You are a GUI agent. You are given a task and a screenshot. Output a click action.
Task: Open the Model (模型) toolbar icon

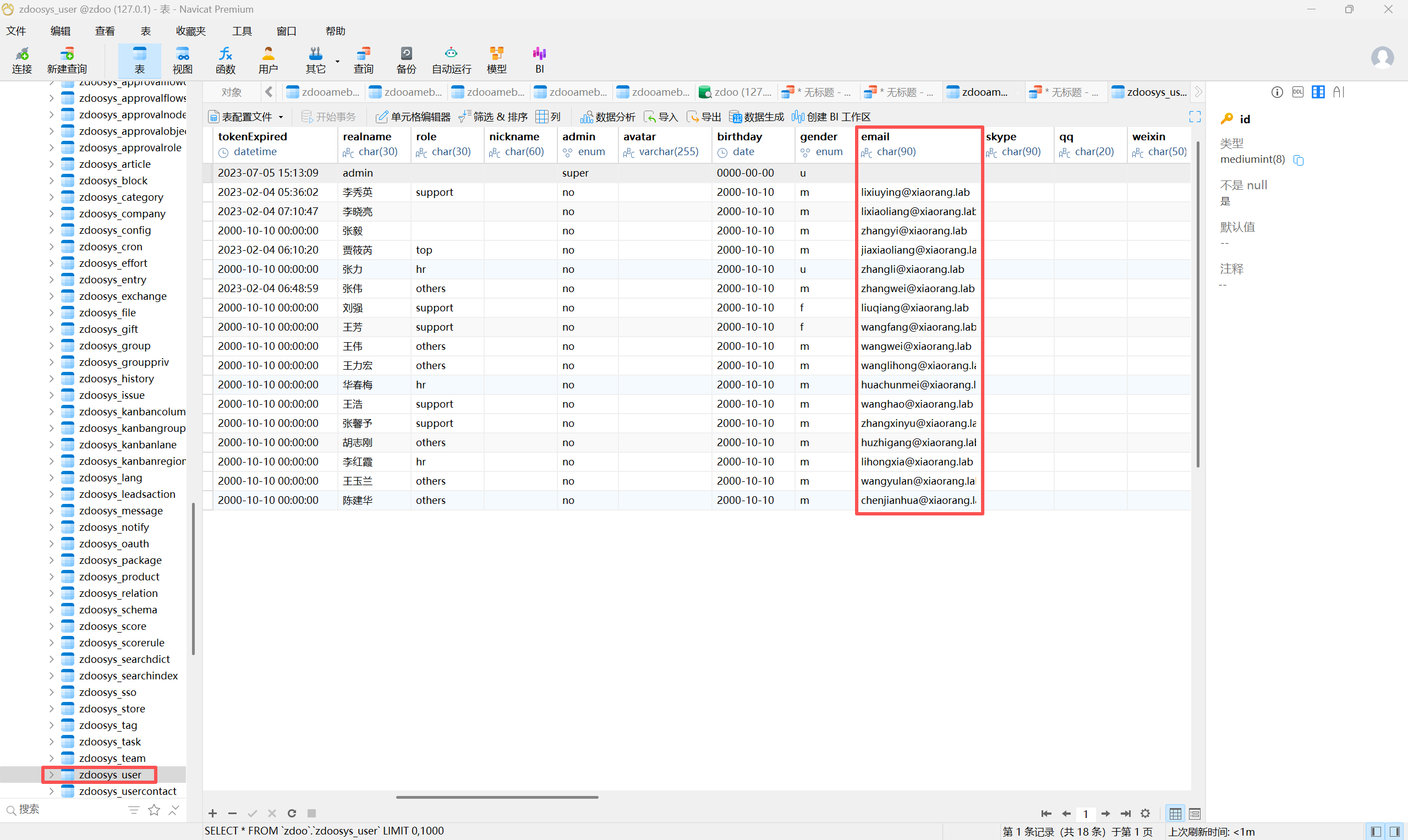(x=496, y=60)
